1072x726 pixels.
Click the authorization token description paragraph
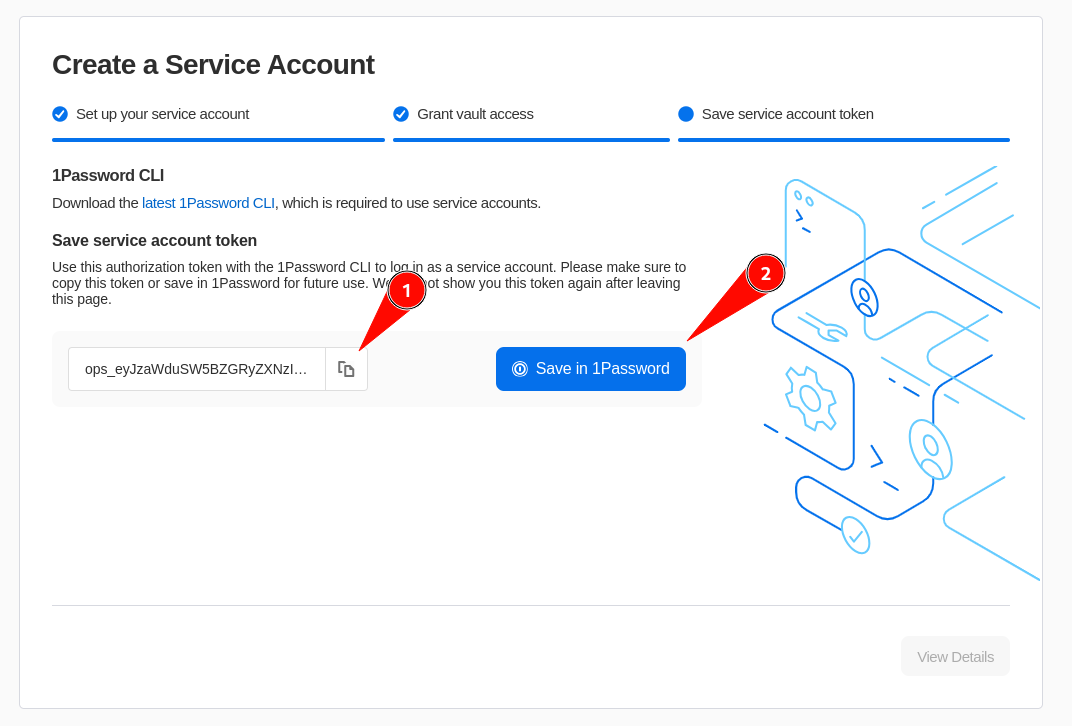tap(369, 283)
